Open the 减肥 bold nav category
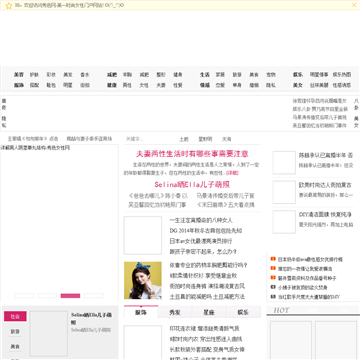 112,75
